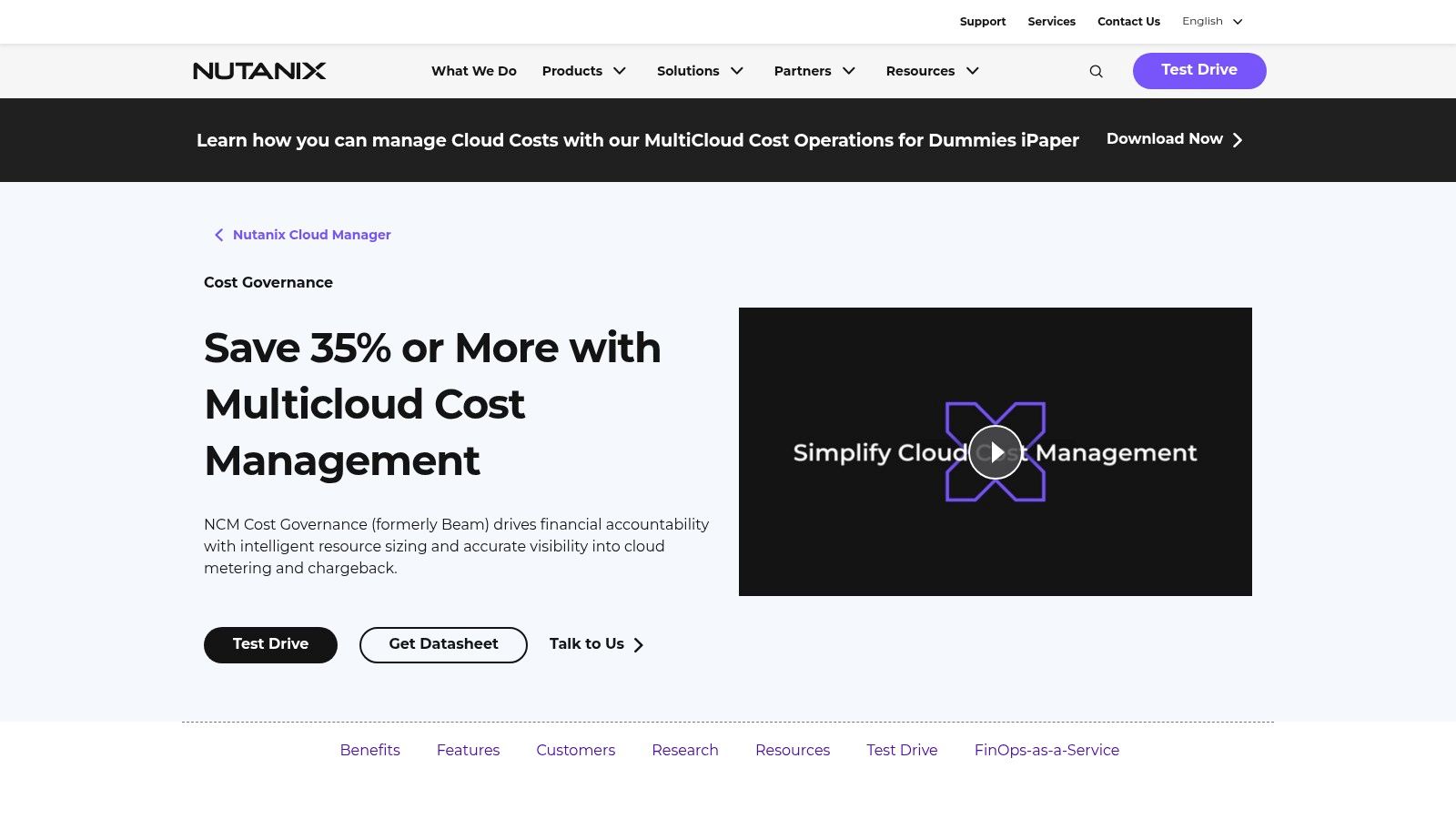Image resolution: width=1456 pixels, height=819 pixels.
Task: Click the purple Test Drive header button
Action: [x=1199, y=71]
